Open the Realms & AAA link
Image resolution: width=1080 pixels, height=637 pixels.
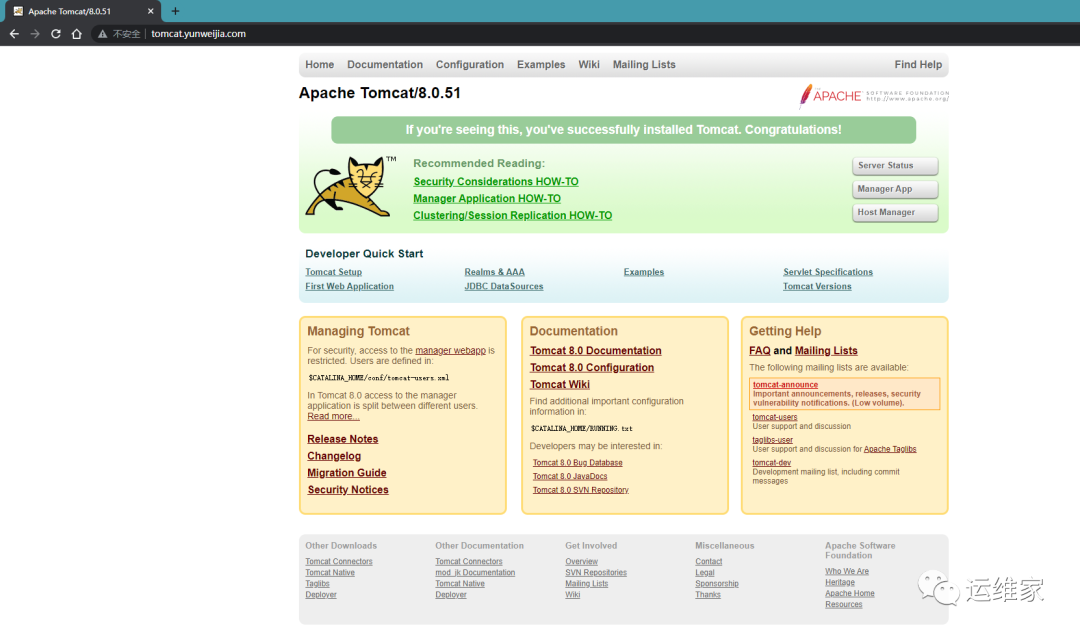[495, 272]
